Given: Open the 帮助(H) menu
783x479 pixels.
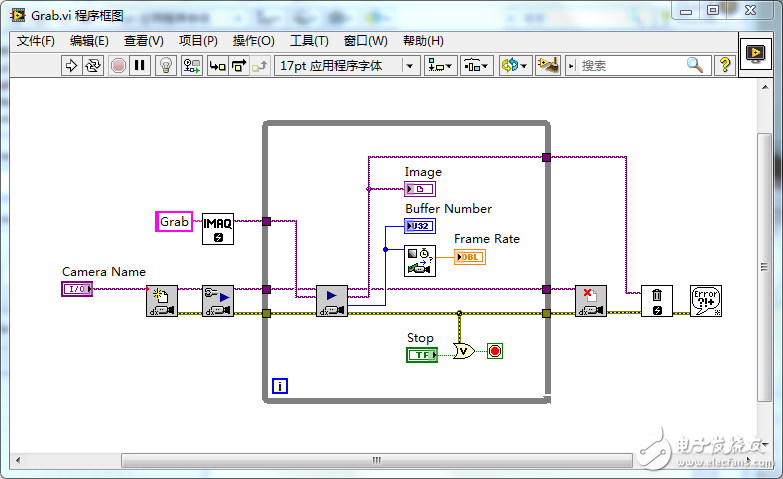Looking at the screenshot, I should click(423, 41).
